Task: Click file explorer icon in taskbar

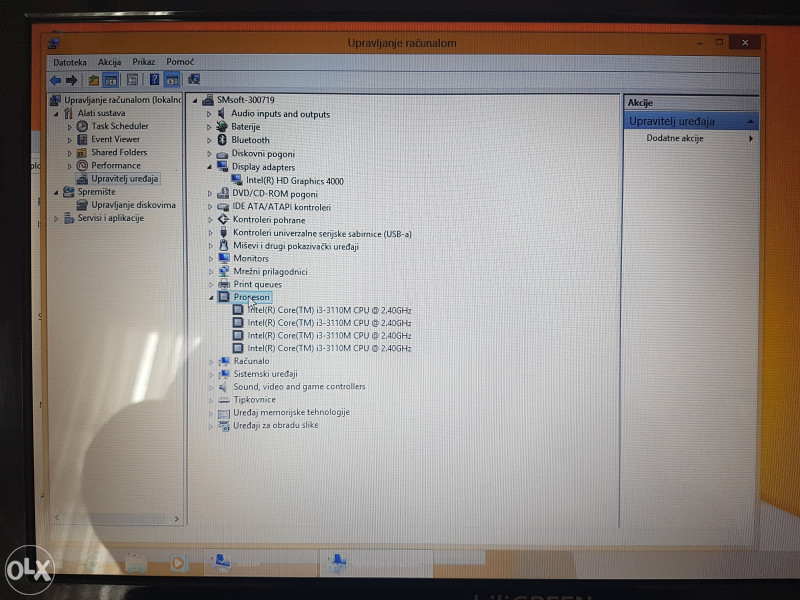Action: 136,563
